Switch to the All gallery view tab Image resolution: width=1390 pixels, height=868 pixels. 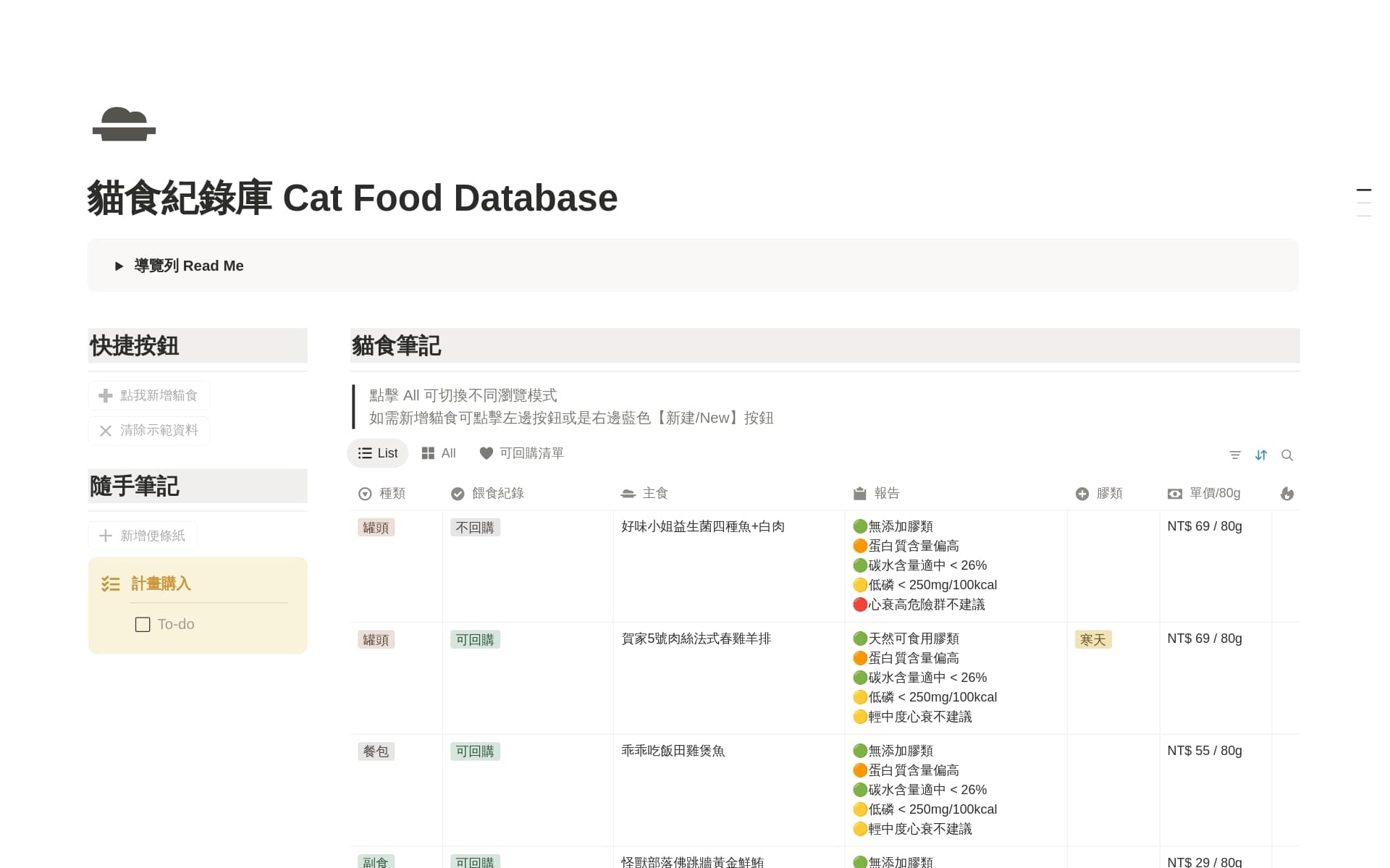pyautogui.click(x=439, y=453)
